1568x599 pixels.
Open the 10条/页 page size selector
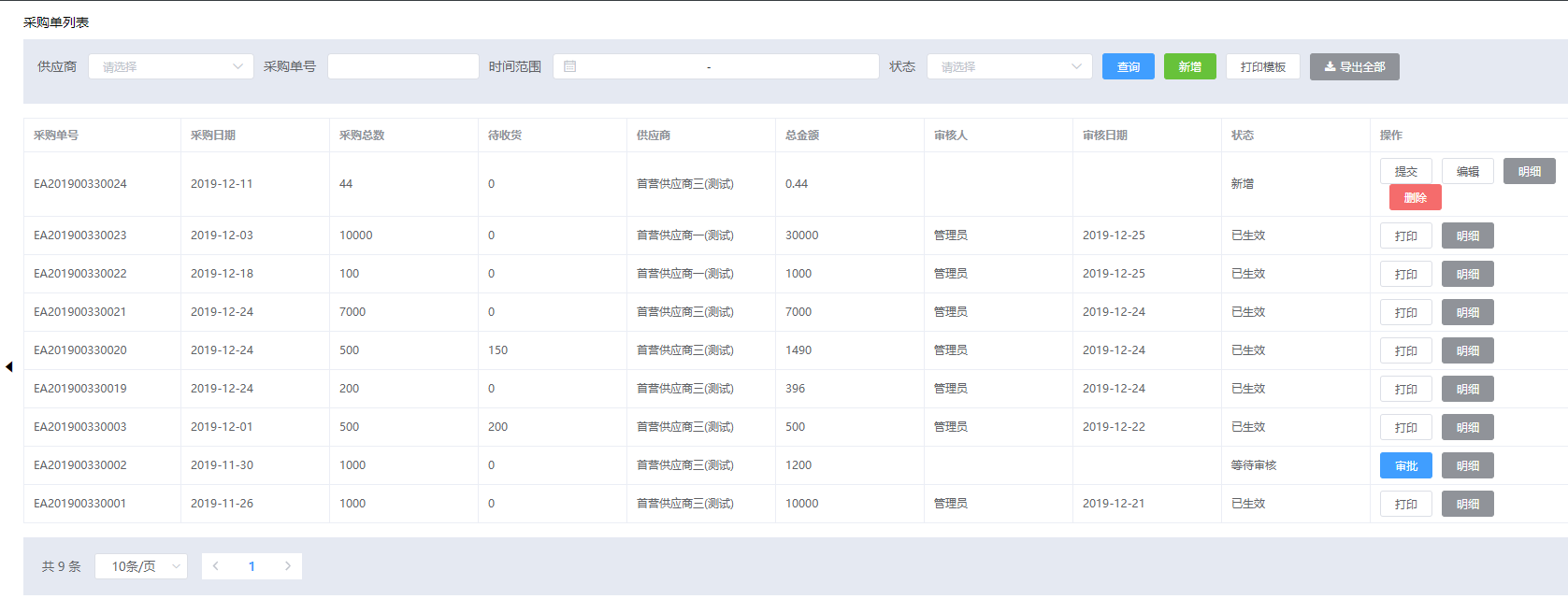tap(141, 566)
